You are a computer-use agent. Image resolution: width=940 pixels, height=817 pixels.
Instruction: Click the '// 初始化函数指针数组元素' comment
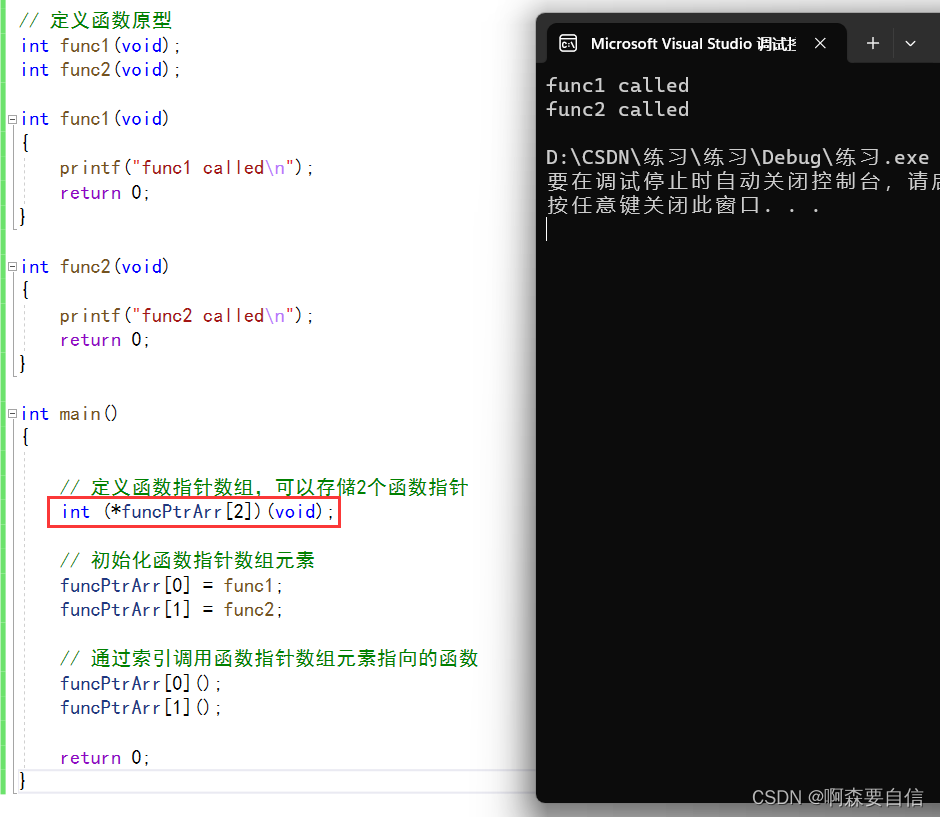point(187,560)
